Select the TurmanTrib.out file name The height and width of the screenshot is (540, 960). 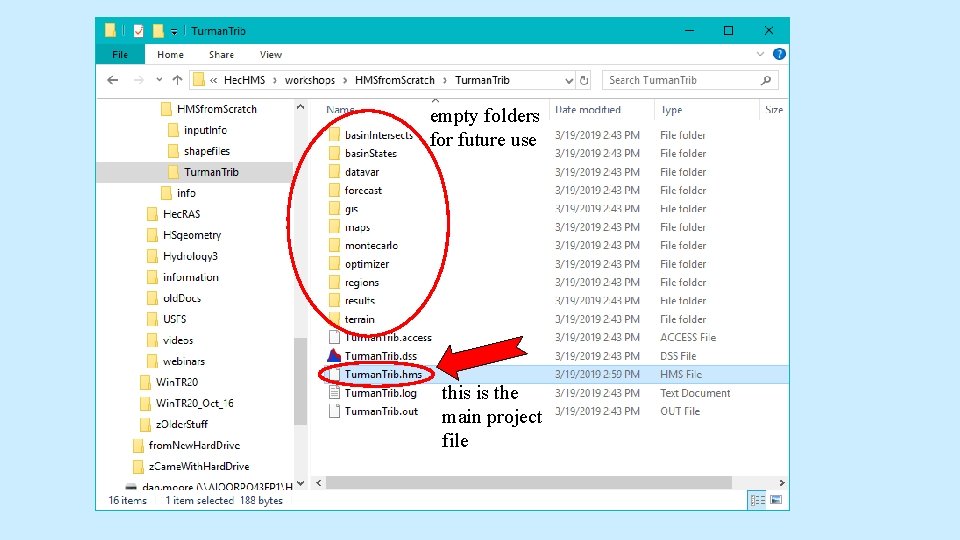(x=381, y=411)
